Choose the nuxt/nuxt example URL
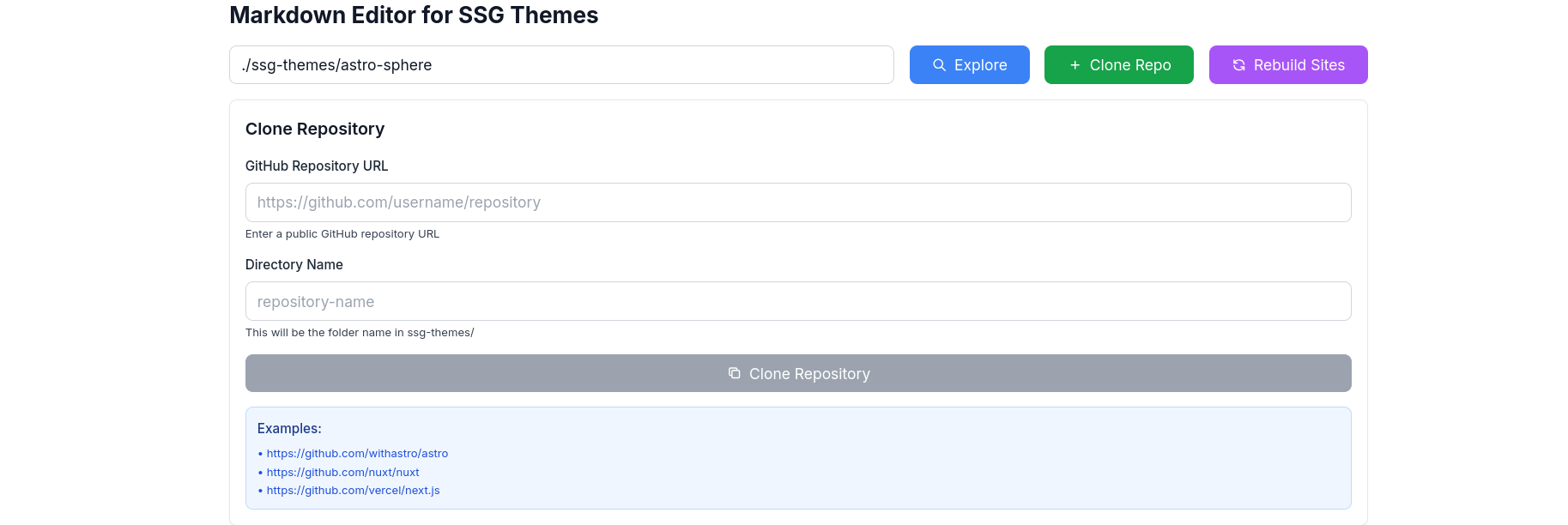Screen dimensions: 1568x525 pos(342,472)
